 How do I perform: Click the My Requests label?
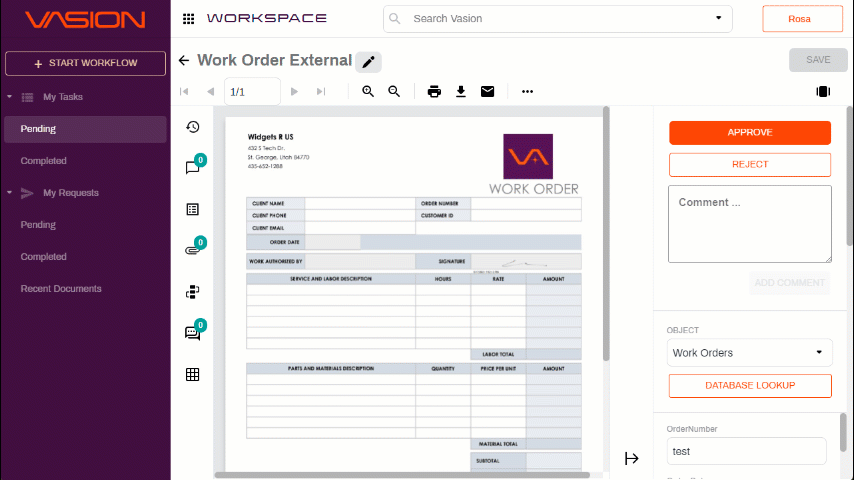click(71, 193)
